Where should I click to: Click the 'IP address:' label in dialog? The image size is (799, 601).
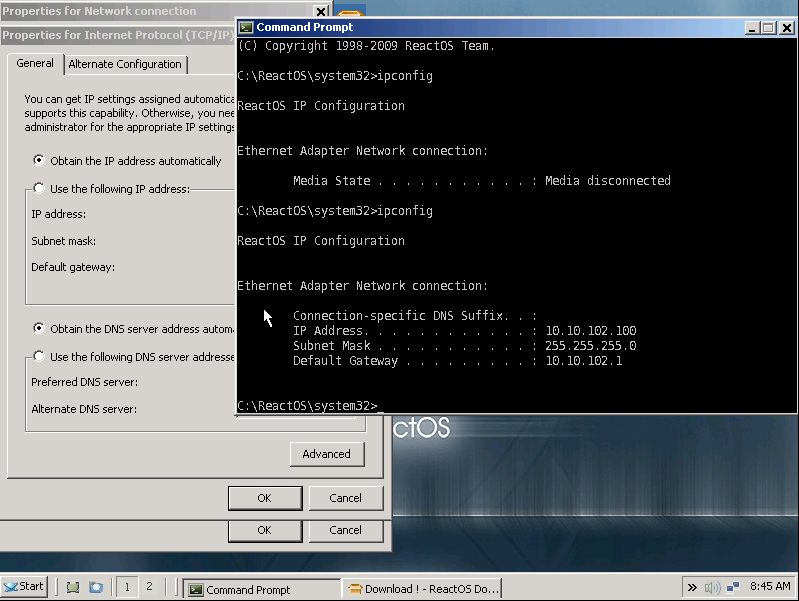(59, 214)
